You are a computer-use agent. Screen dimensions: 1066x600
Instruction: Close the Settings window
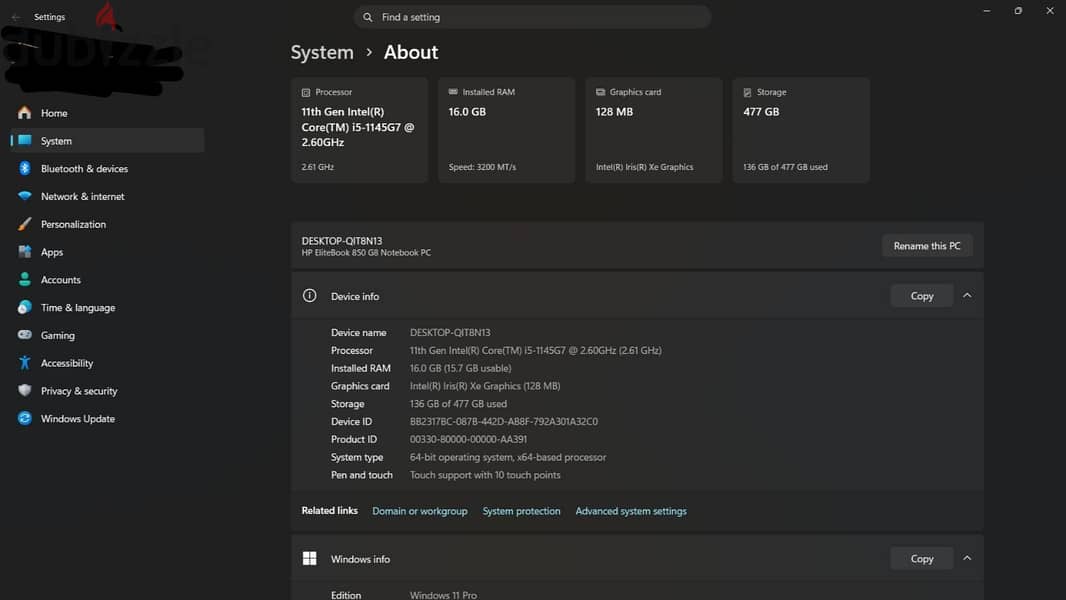1050,11
